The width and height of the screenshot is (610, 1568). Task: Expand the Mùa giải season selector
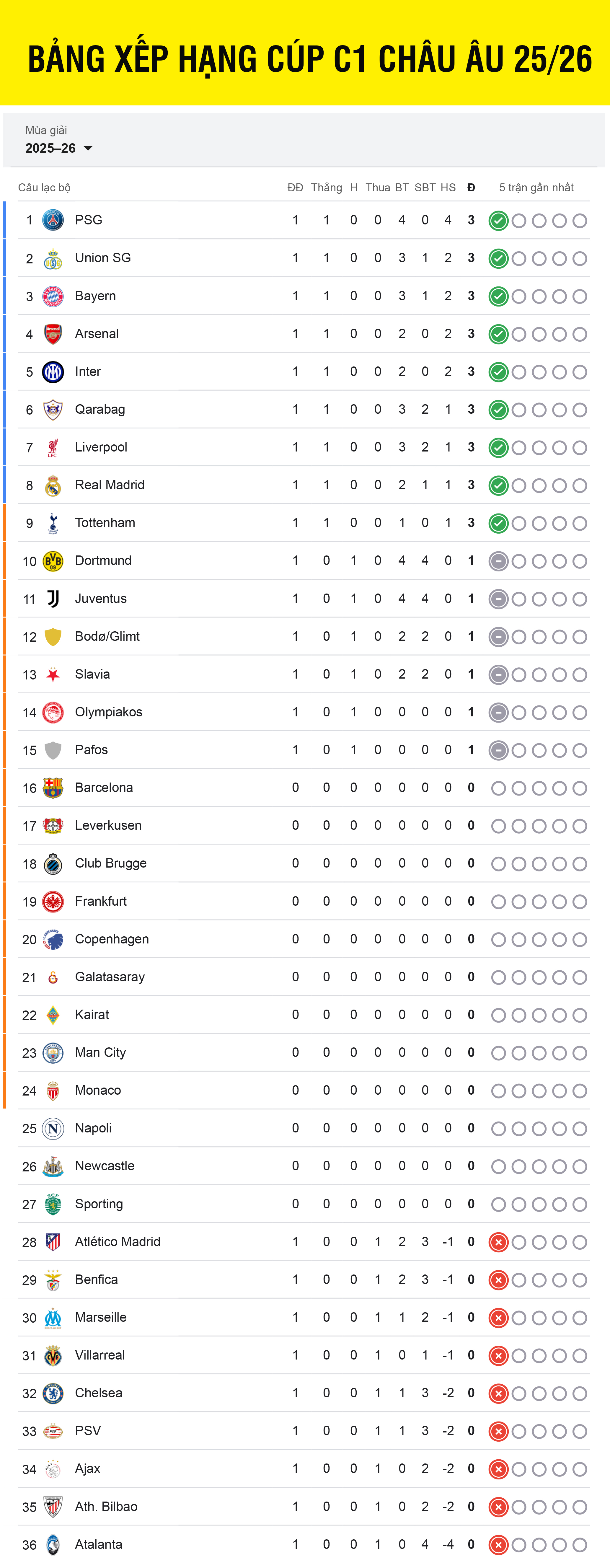[59, 140]
